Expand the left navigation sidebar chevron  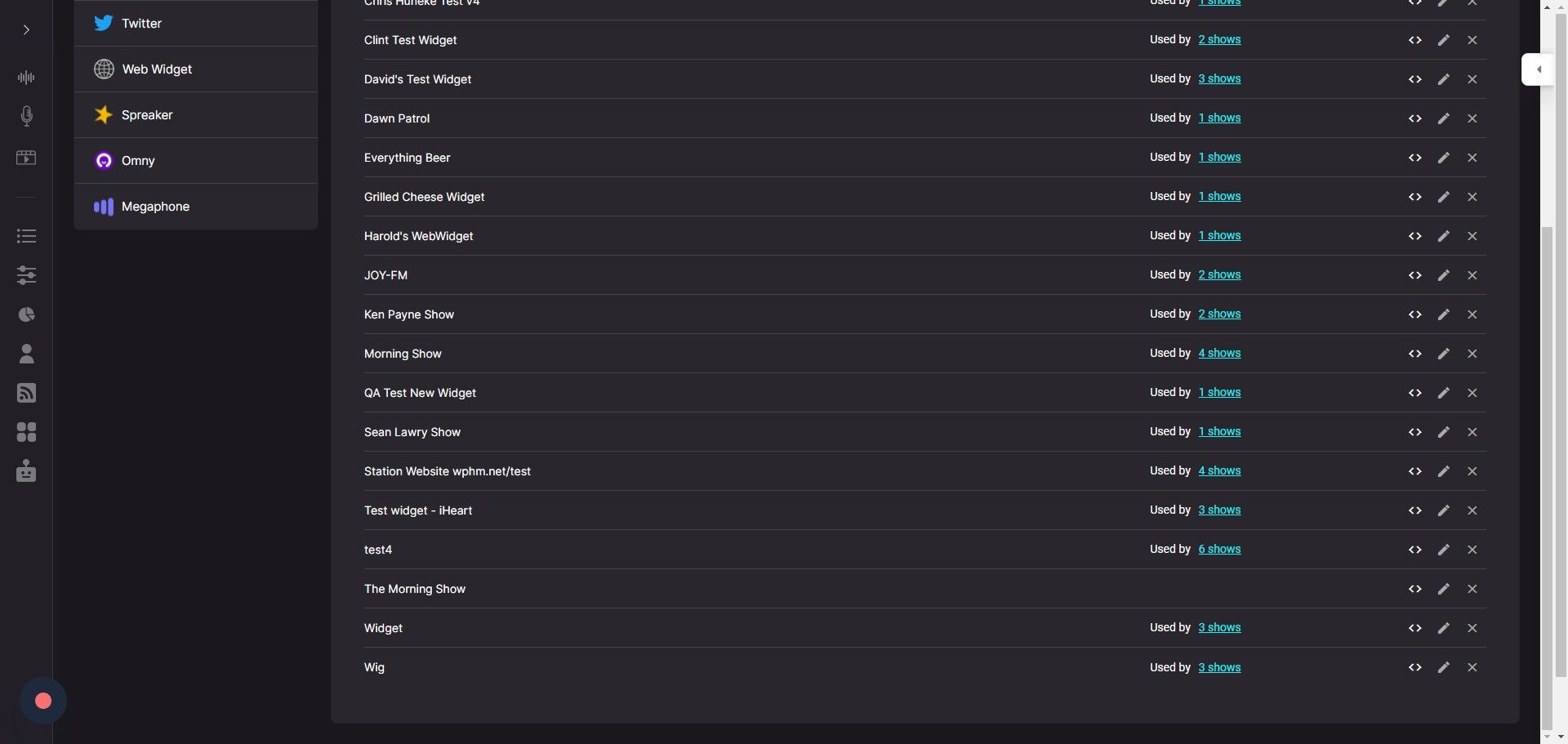point(26,30)
